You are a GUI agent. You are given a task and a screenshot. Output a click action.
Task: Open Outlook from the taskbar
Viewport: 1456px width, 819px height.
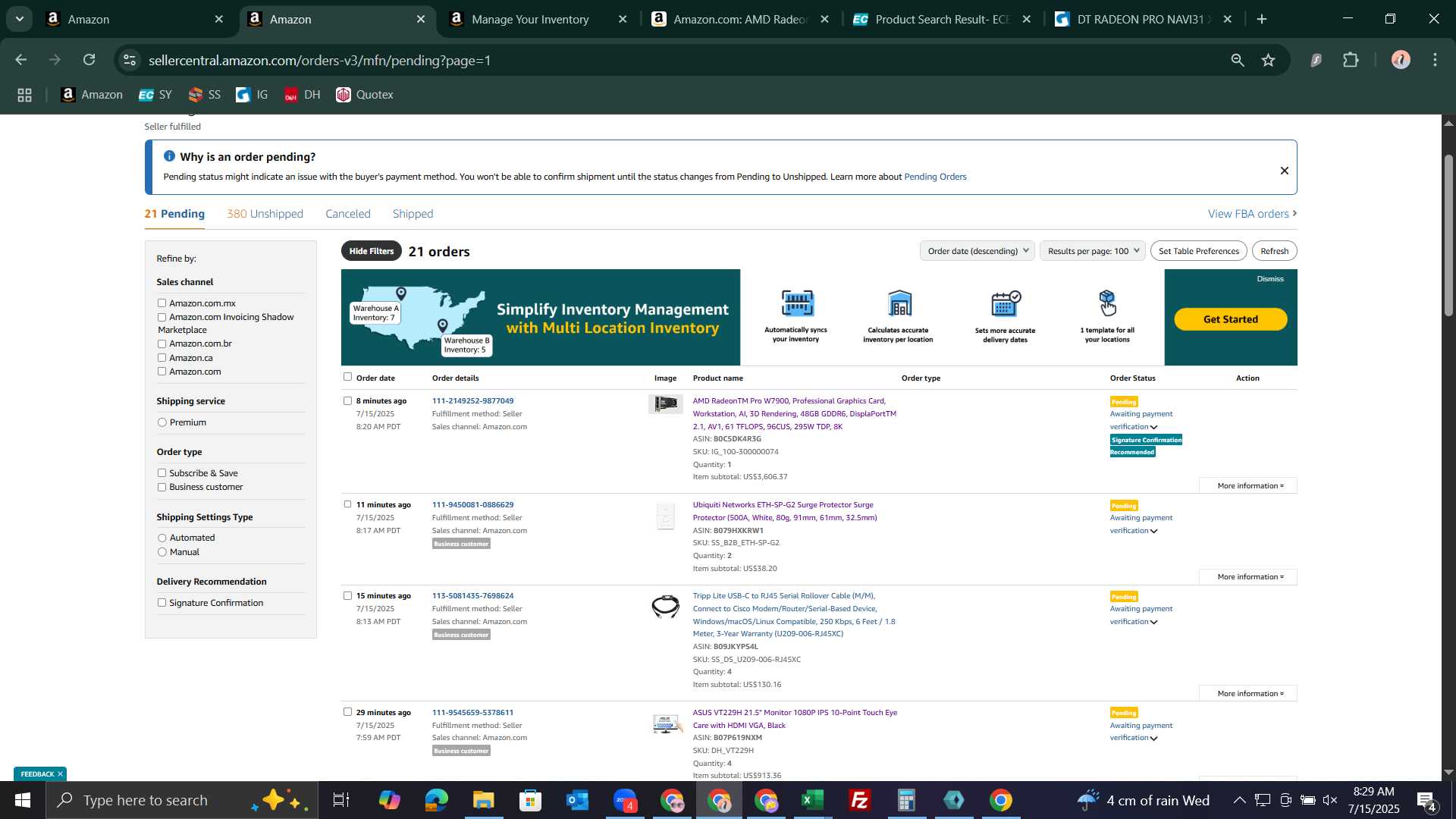pyautogui.click(x=577, y=800)
